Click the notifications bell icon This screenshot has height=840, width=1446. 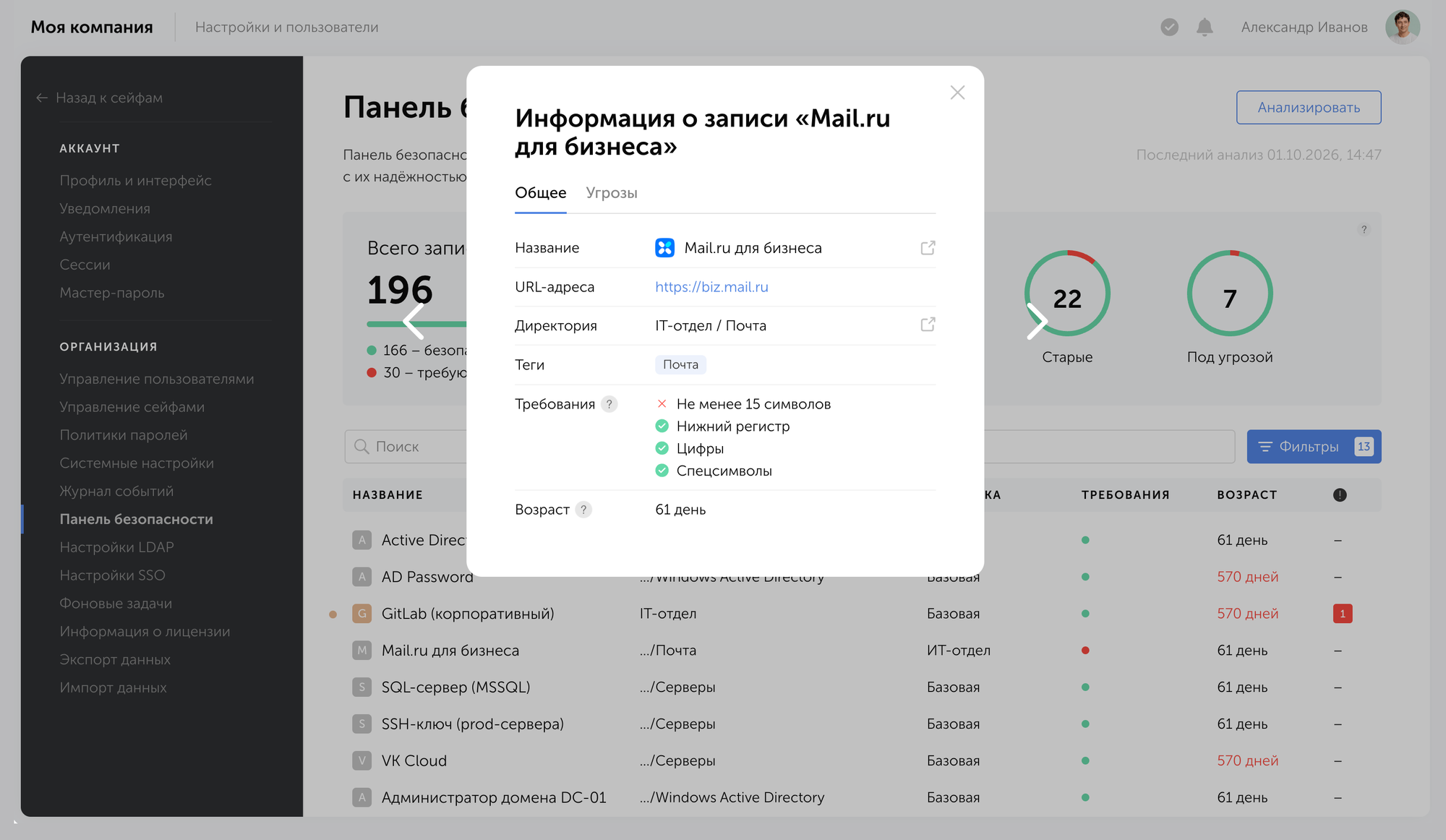pyautogui.click(x=1205, y=27)
